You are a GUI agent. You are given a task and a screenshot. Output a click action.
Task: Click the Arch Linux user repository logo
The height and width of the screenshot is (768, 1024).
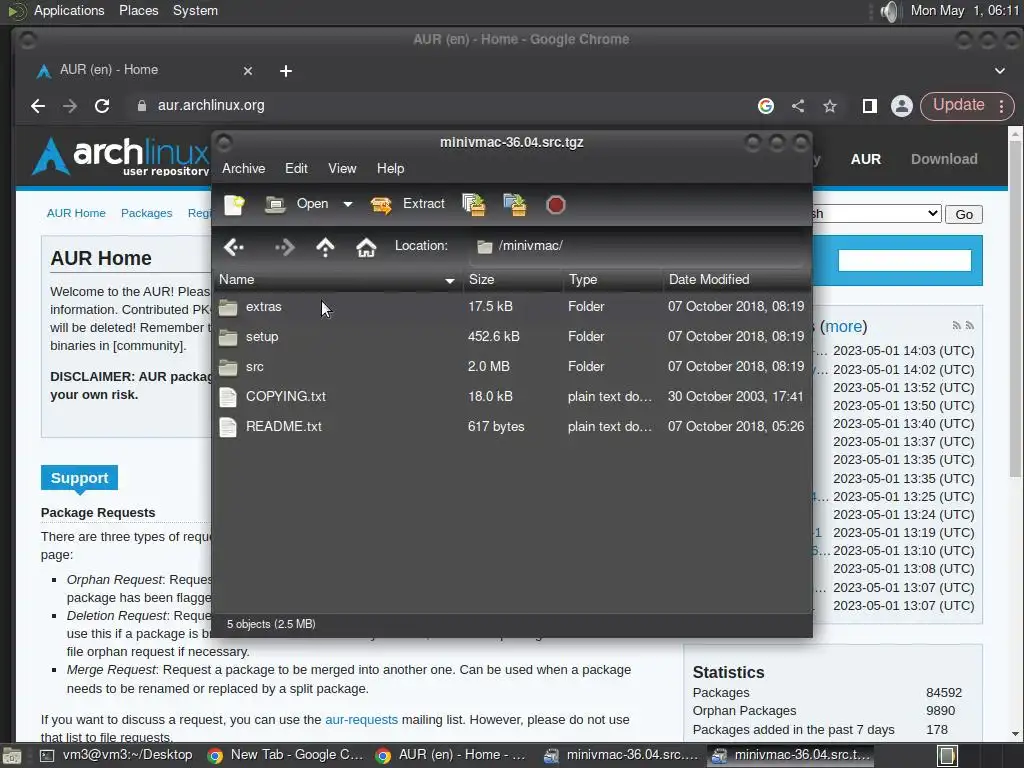[x=121, y=157]
